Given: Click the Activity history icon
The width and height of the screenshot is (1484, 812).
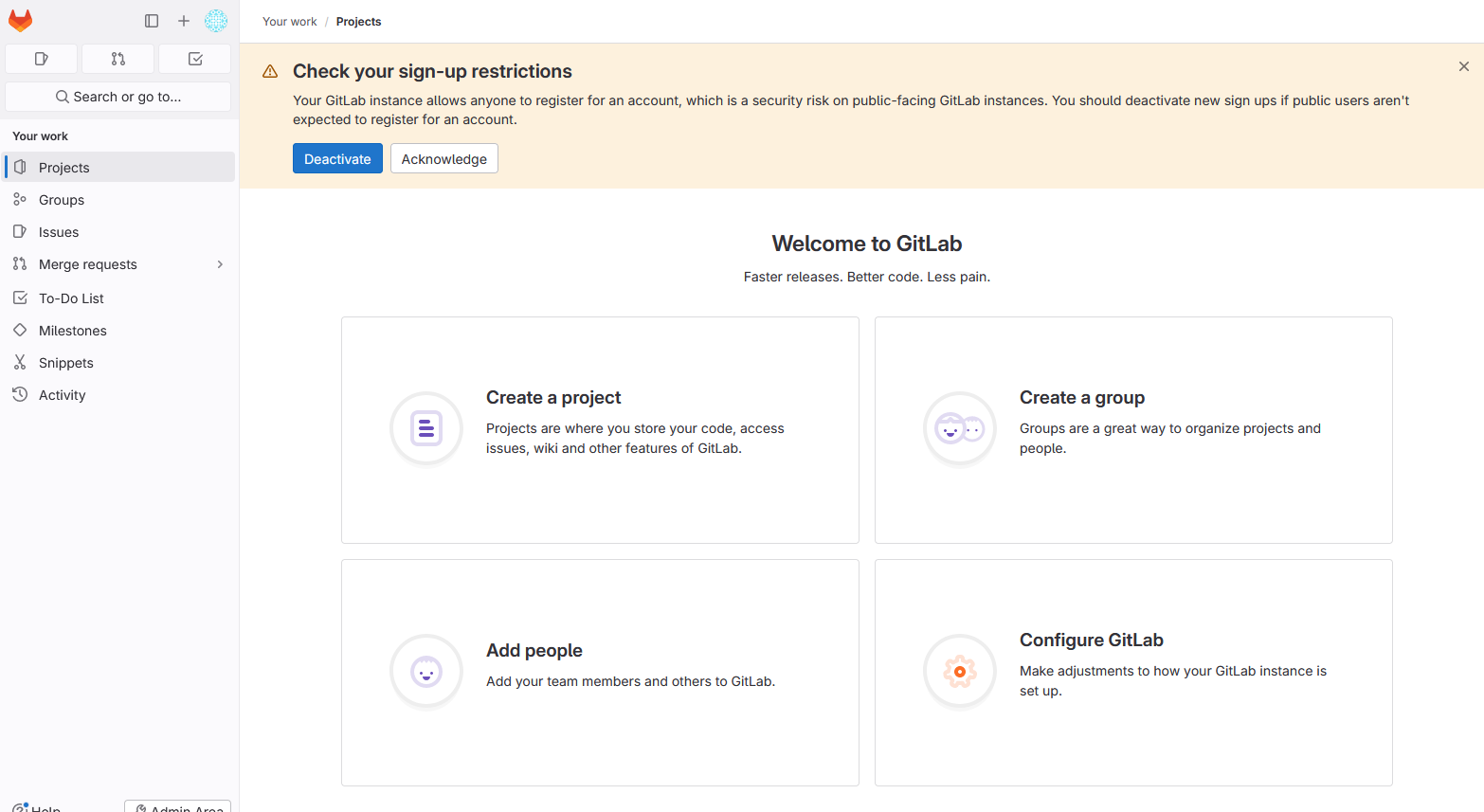Looking at the screenshot, I should coord(20,394).
